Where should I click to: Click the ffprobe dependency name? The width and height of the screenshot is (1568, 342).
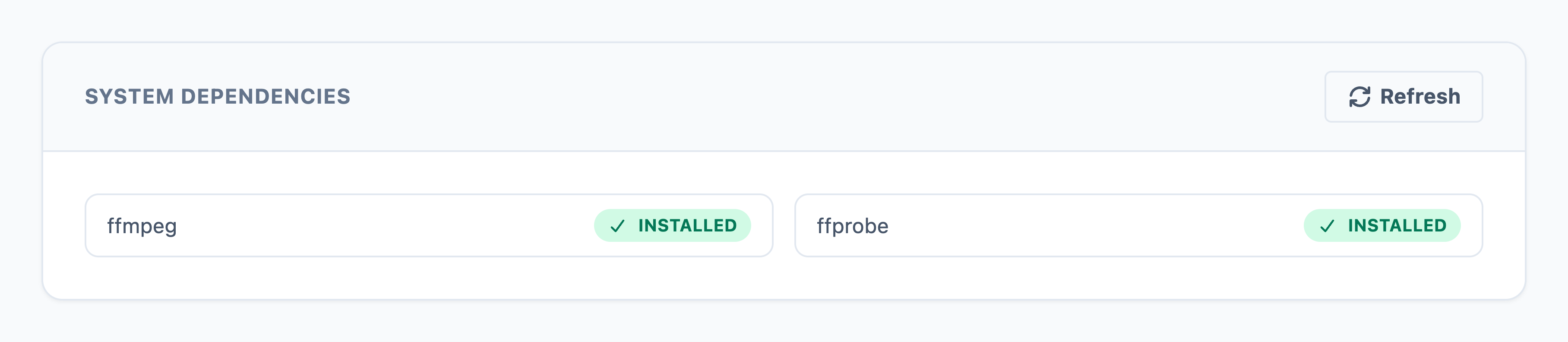[x=852, y=226]
